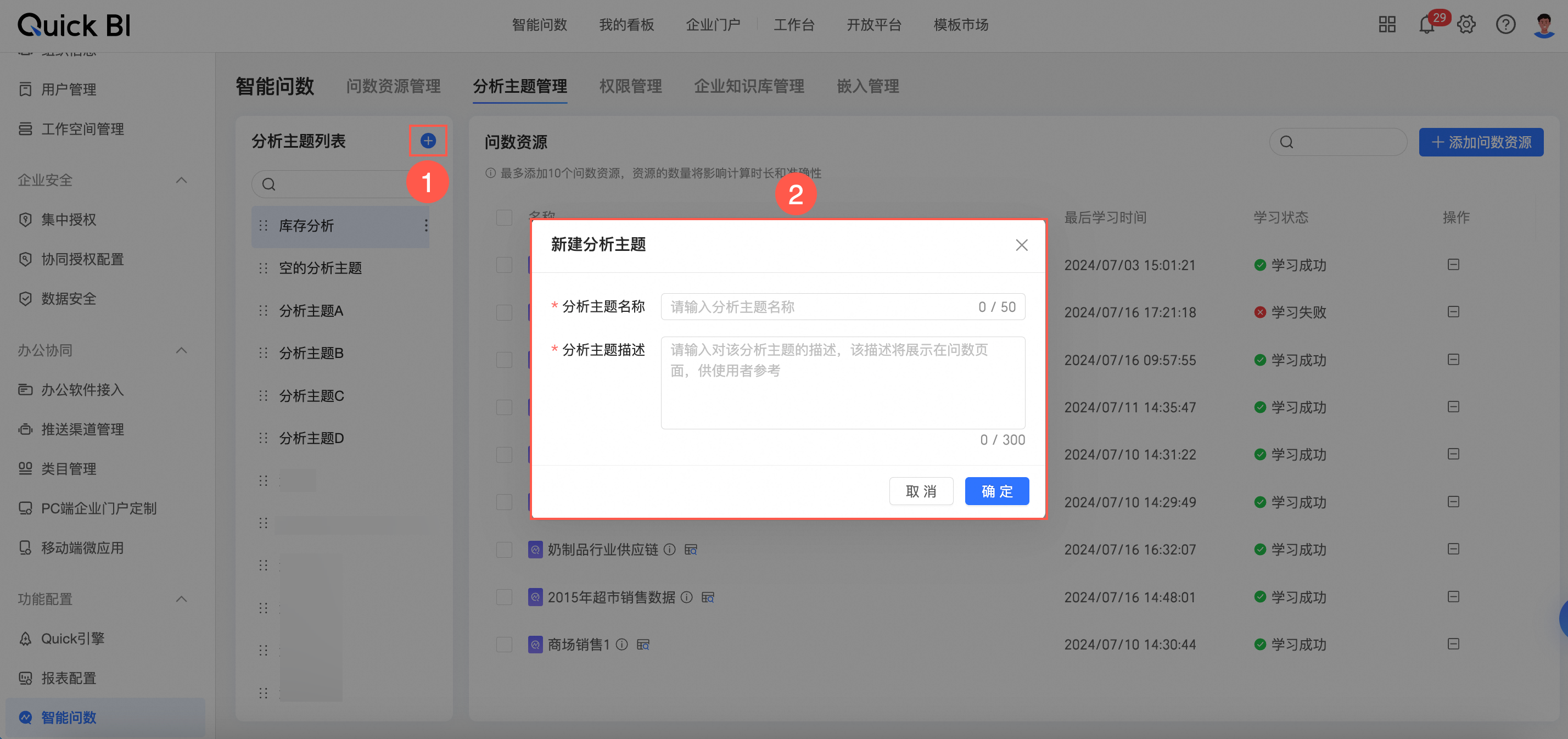Open settings gear icon in header
Image resolution: width=1568 pixels, height=739 pixels.
point(1466,24)
